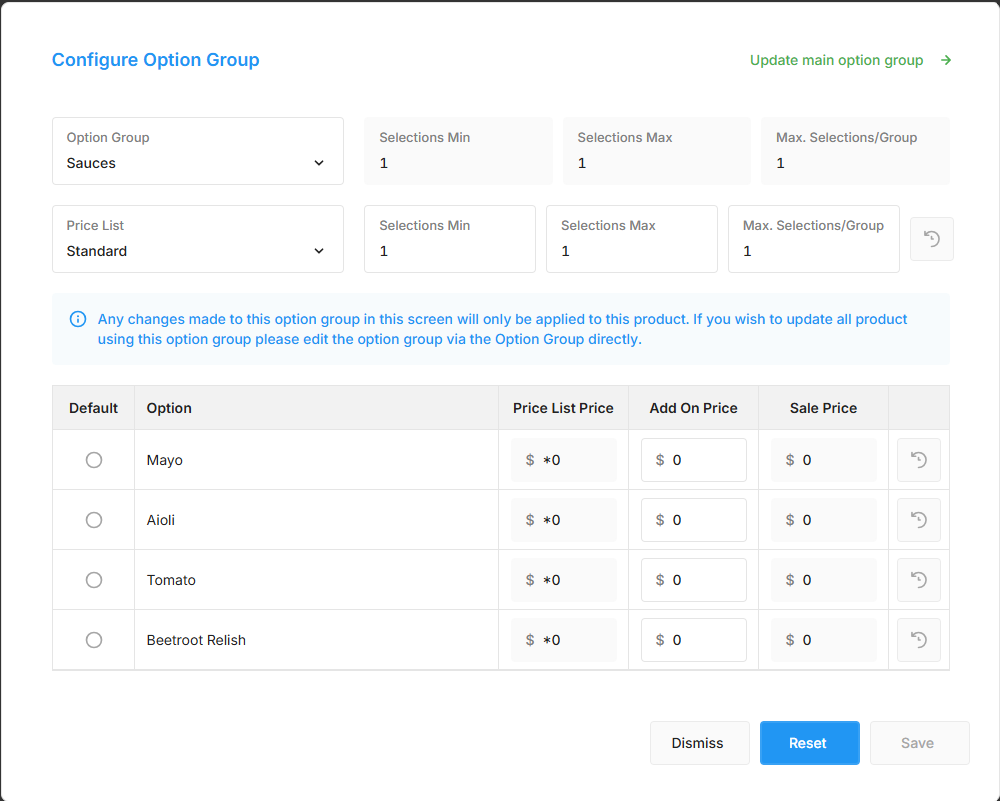Open the Price List dropdown showing Standard
Screen dimensions: 1000x801
point(198,239)
